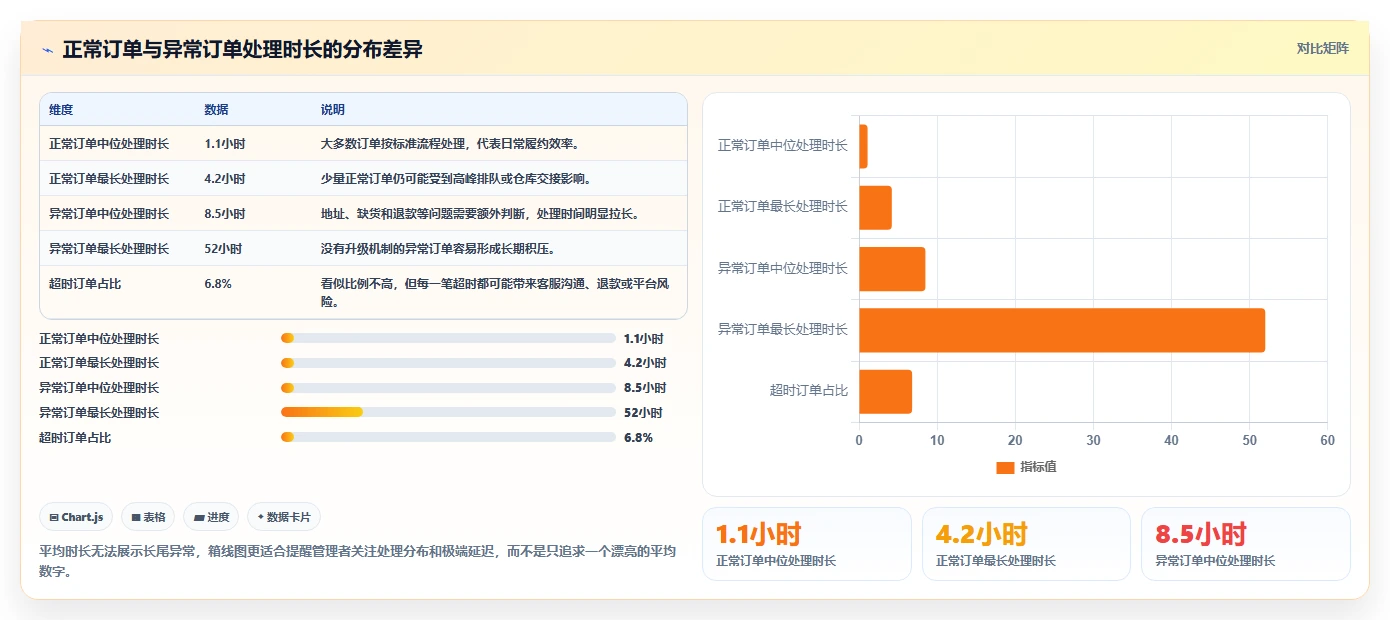
Task: Open the red 8.5小时 summary card
Action: point(1246,544)
